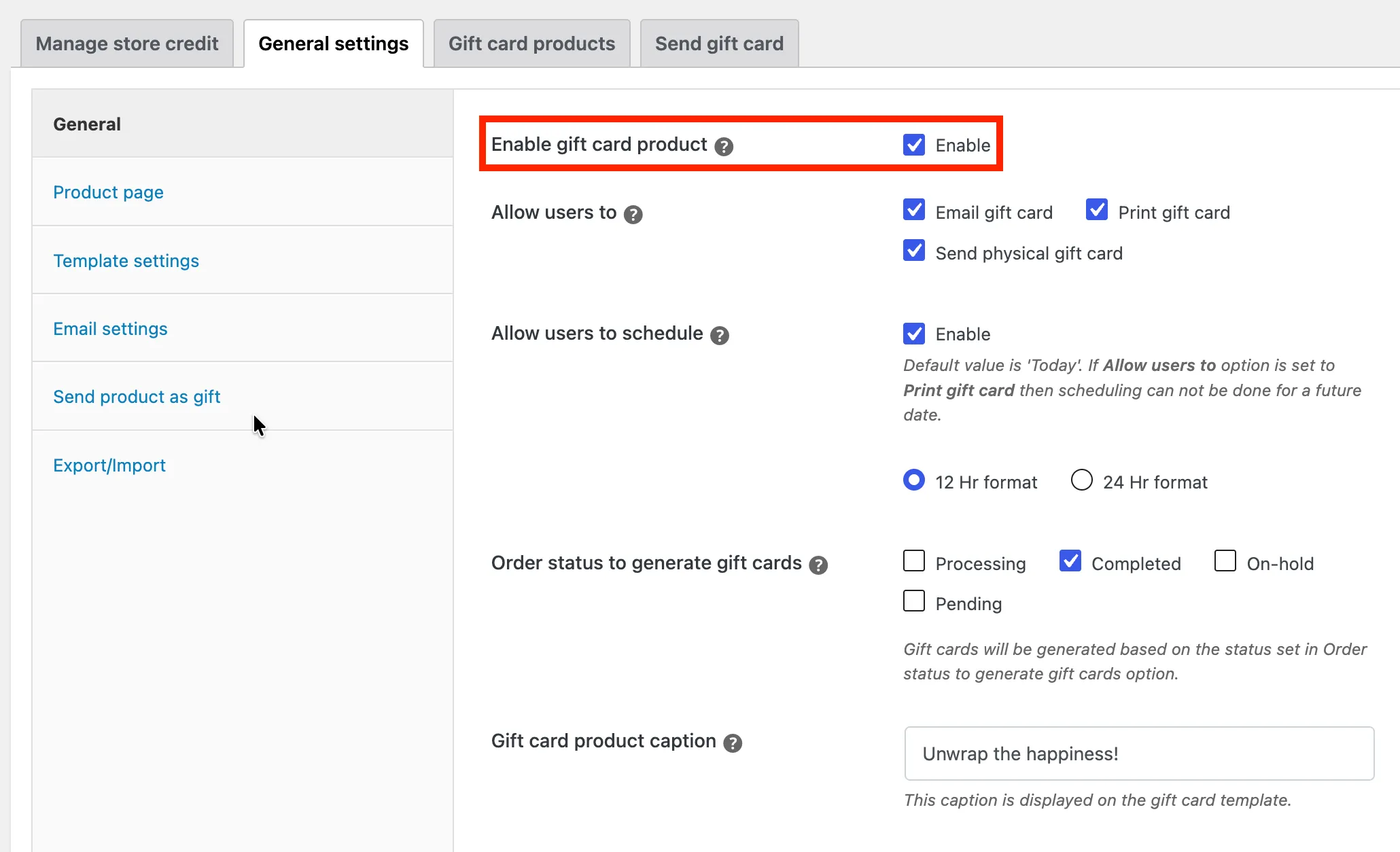Open Email settings section
This screenshot has height=852, width=1400.
(x=243, y=328)
